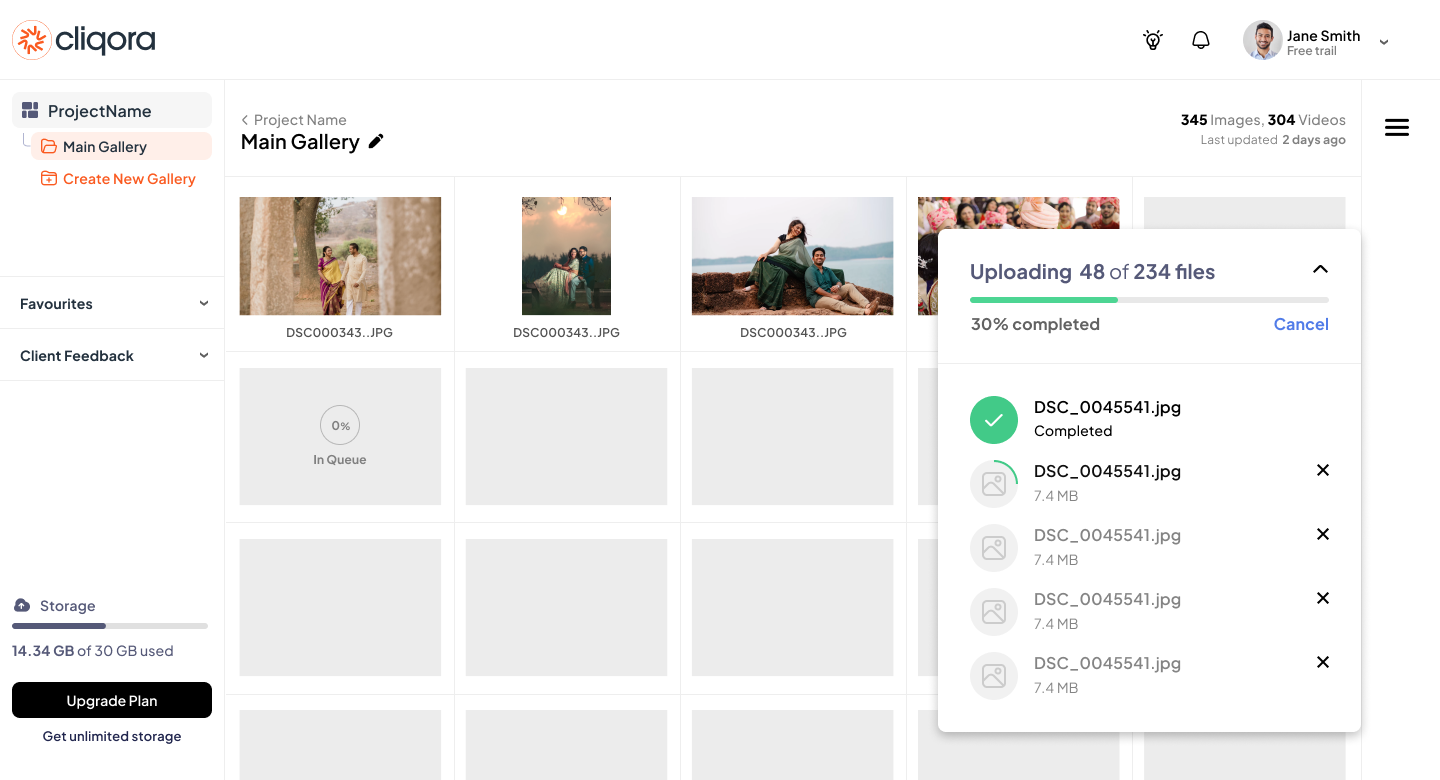Edit the Main Gallery title with pencil icon
This screenshot has height=780, width=1440.
coord(376,142)
